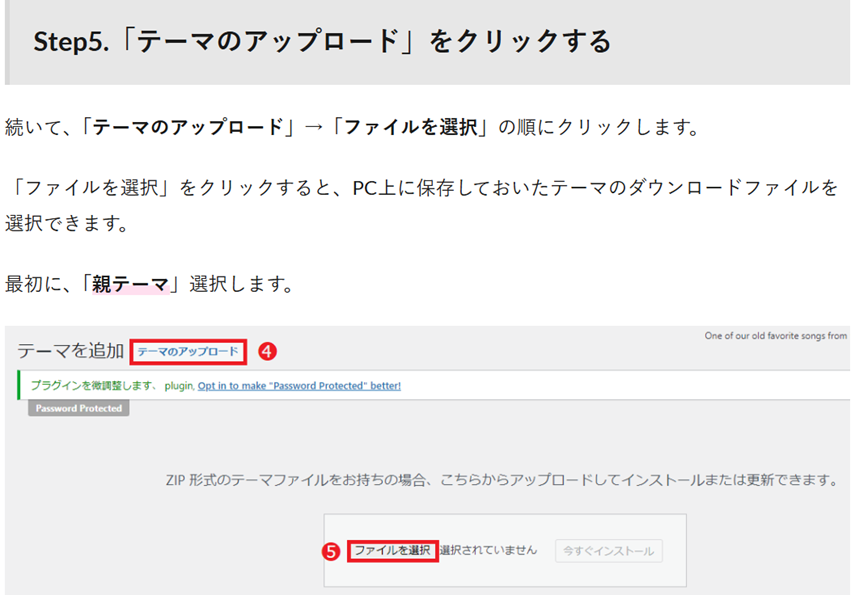851x595 pixels.
Task: Click the → arrow in the first paragraph
Action: (x=314, y=128)
